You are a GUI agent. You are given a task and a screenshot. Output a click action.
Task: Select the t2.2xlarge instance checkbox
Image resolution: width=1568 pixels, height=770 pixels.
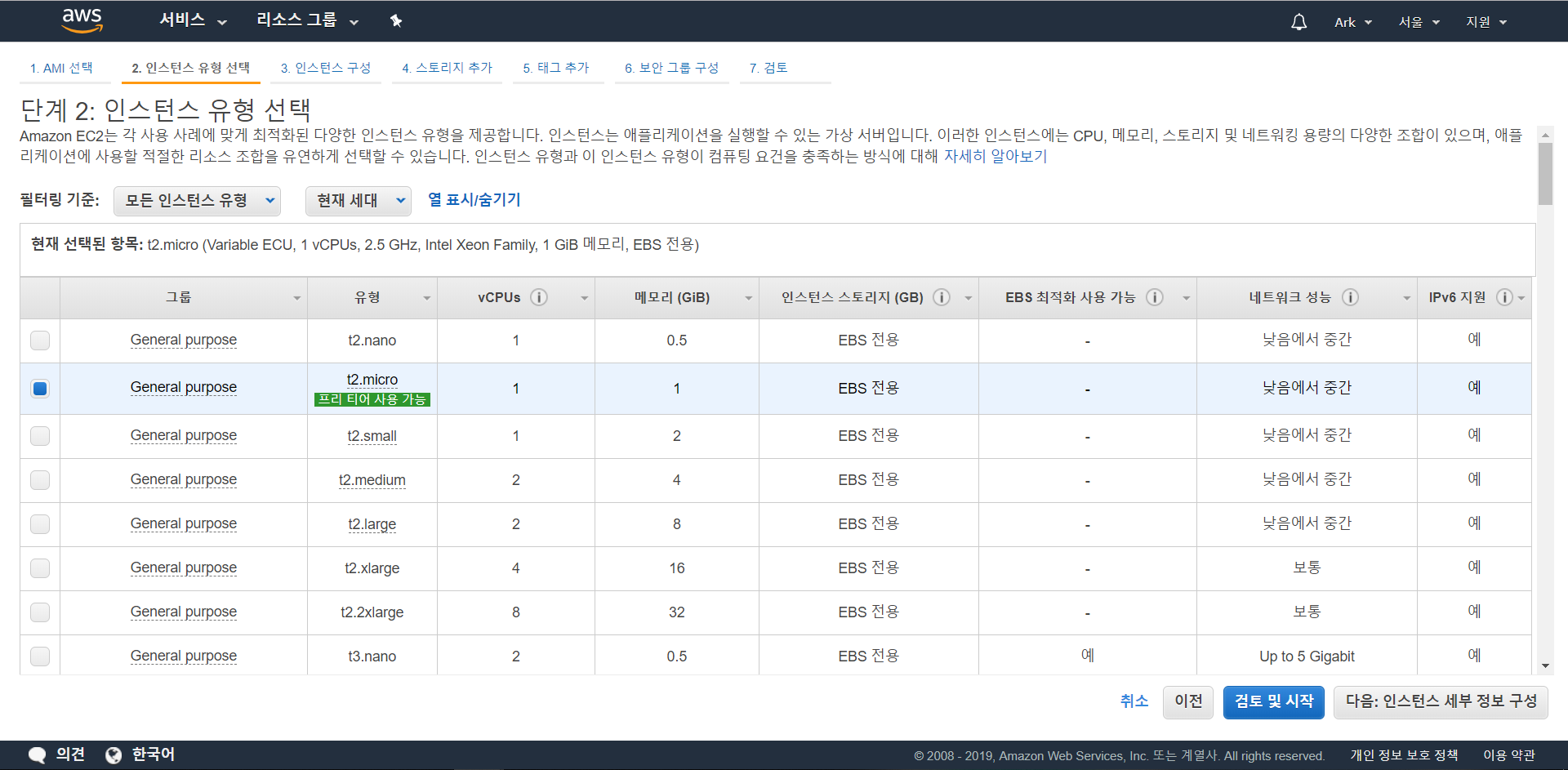click(40, 612)
